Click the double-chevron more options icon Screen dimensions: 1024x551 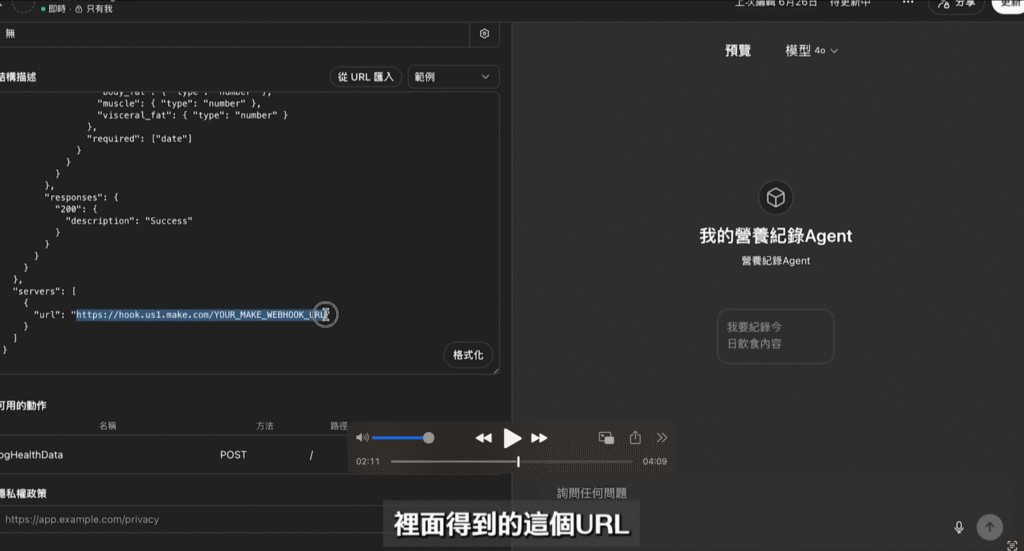click(x=662, y=438)
